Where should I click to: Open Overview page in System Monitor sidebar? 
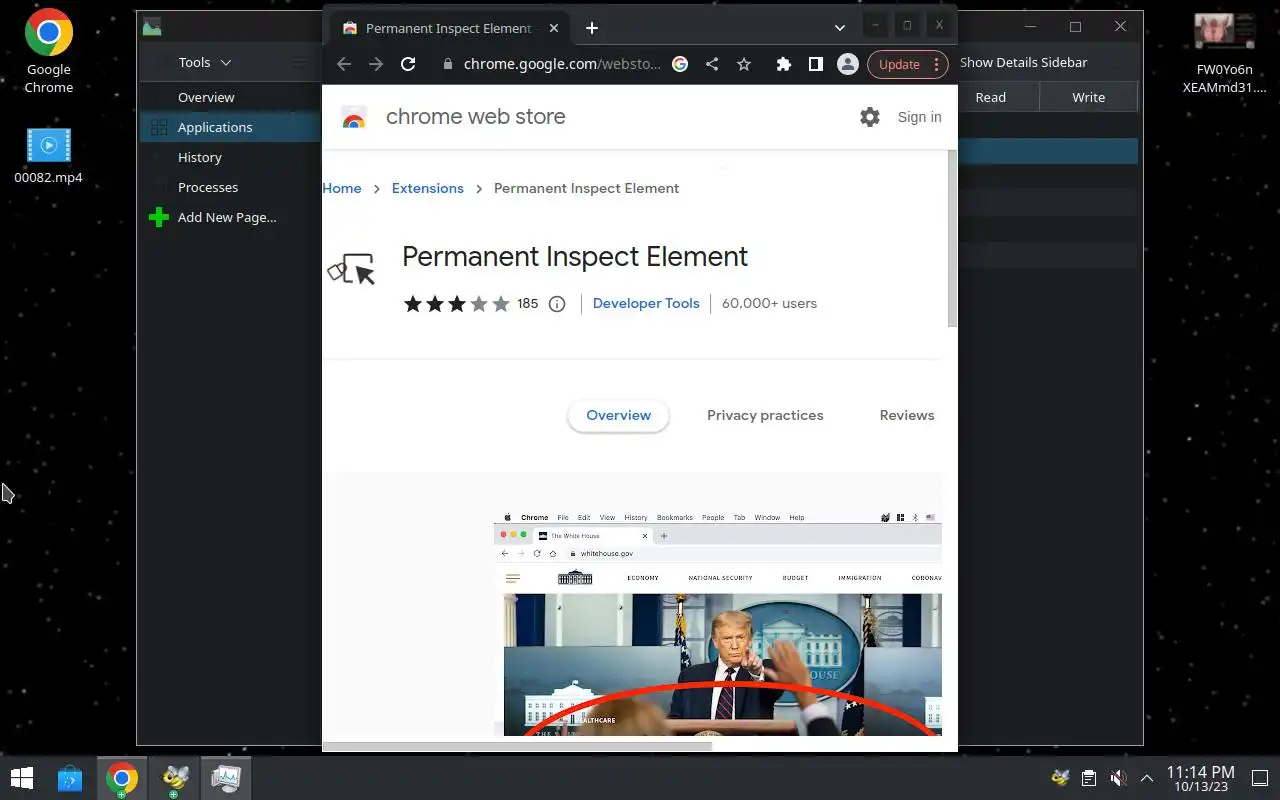pos(230,97)
